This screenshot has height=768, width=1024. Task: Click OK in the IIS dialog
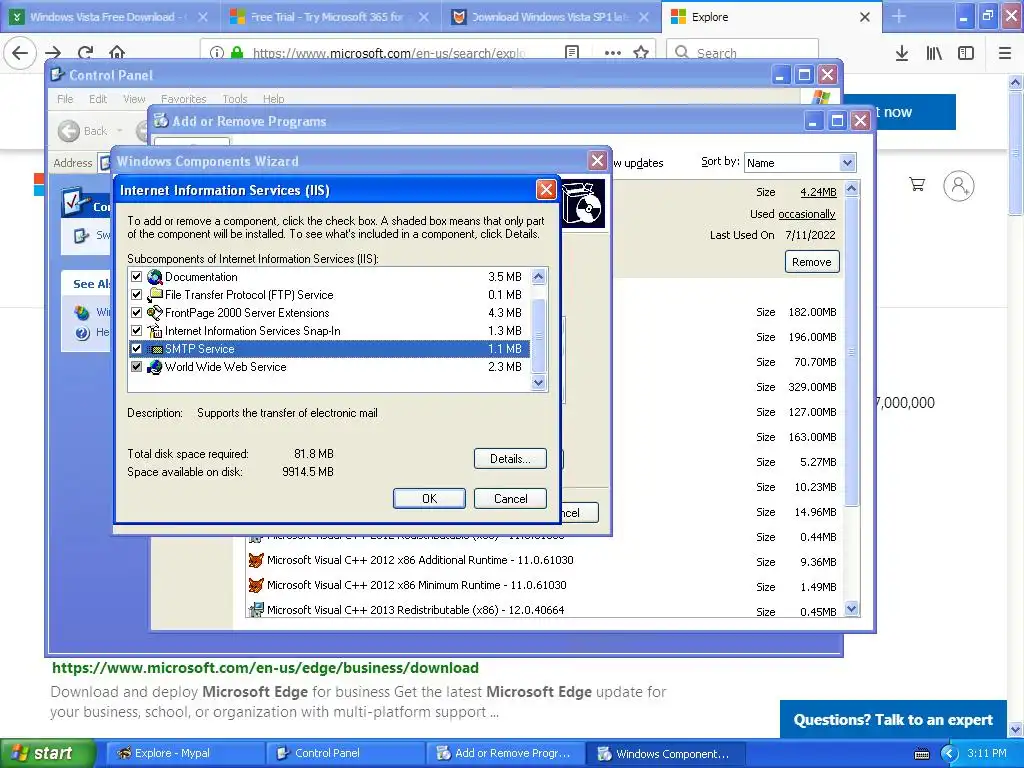(429, 498)
